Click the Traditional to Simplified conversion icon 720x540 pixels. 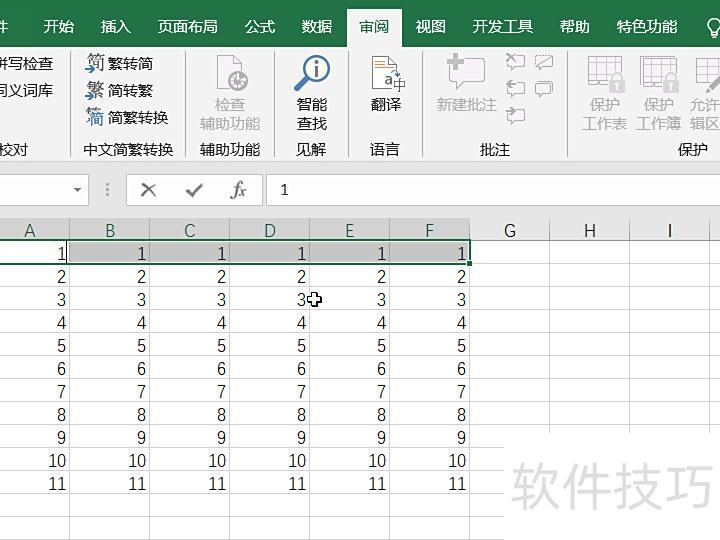[95, 63]
